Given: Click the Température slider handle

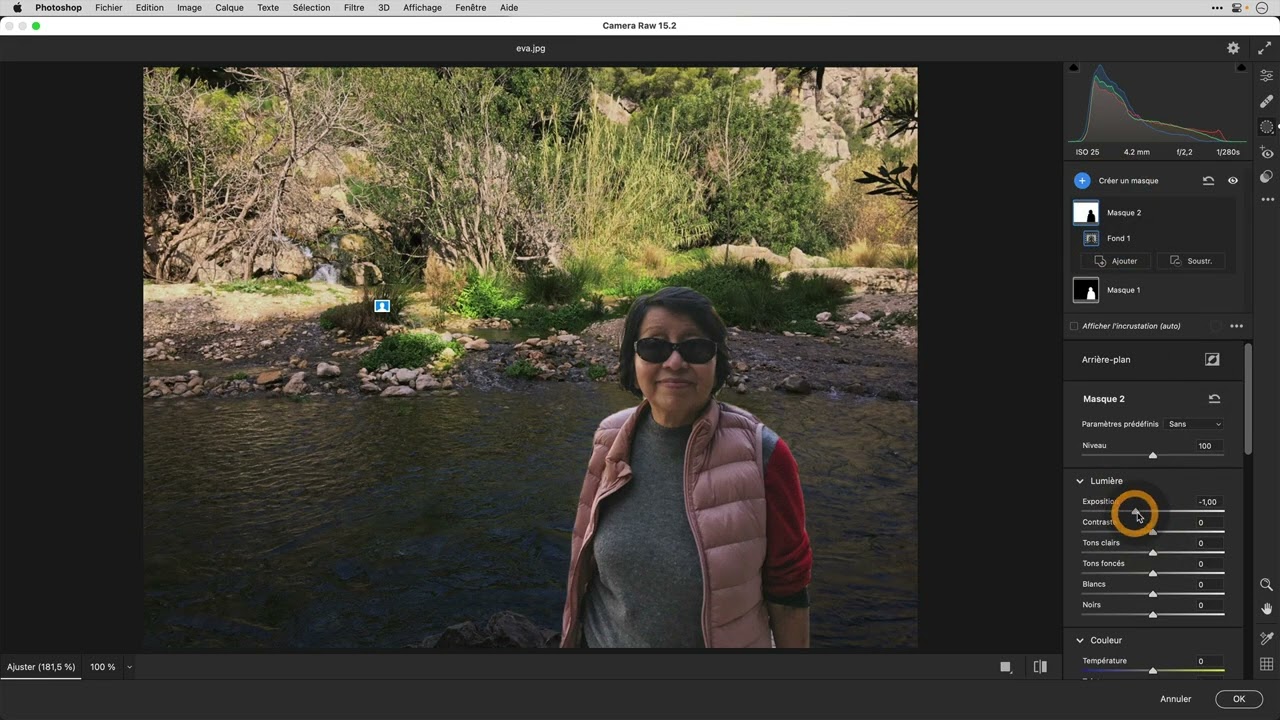Looking at the screenshot, I should coord(1153,670).
